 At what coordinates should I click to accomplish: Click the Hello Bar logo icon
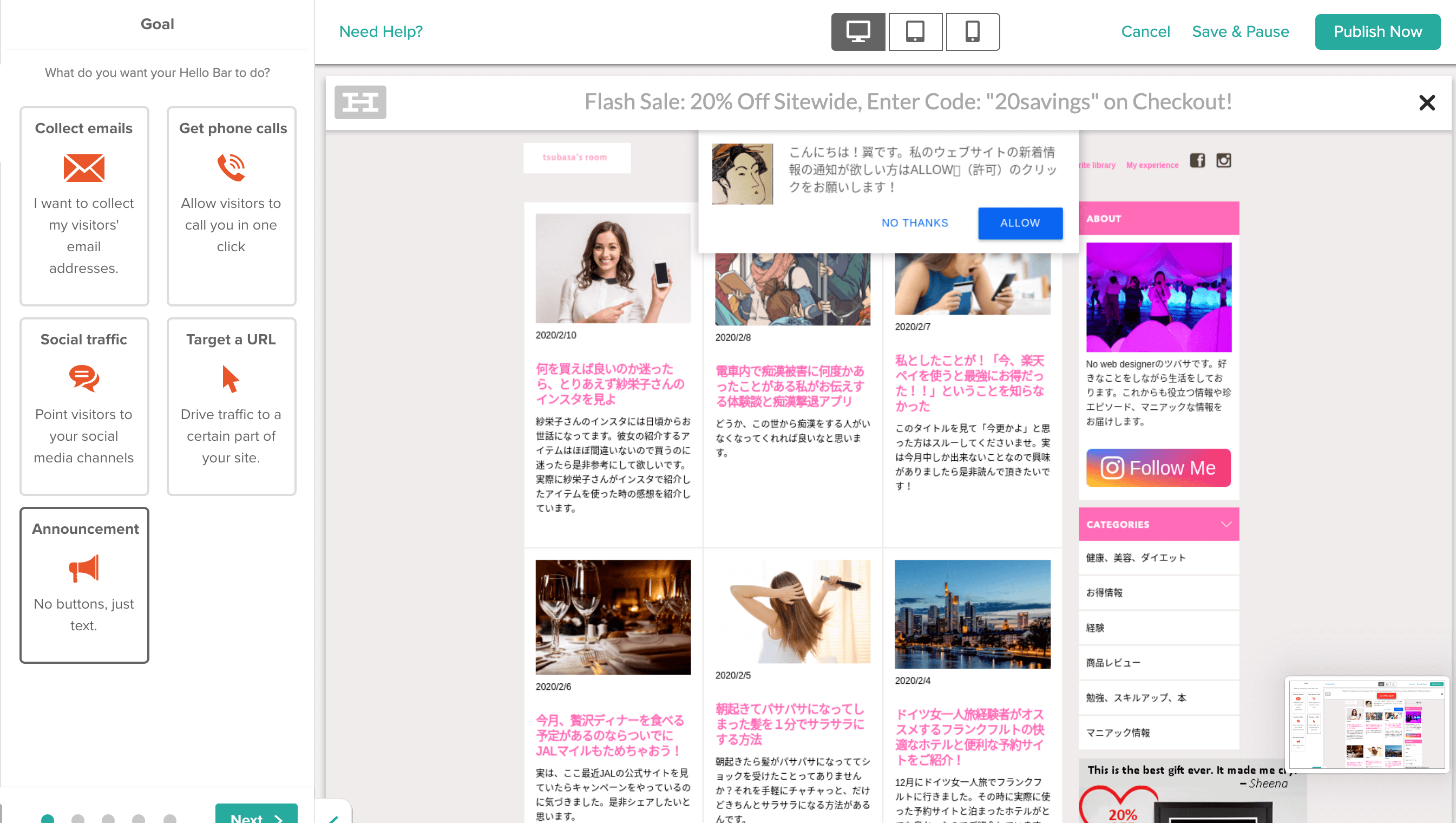[x=360, y=102]
